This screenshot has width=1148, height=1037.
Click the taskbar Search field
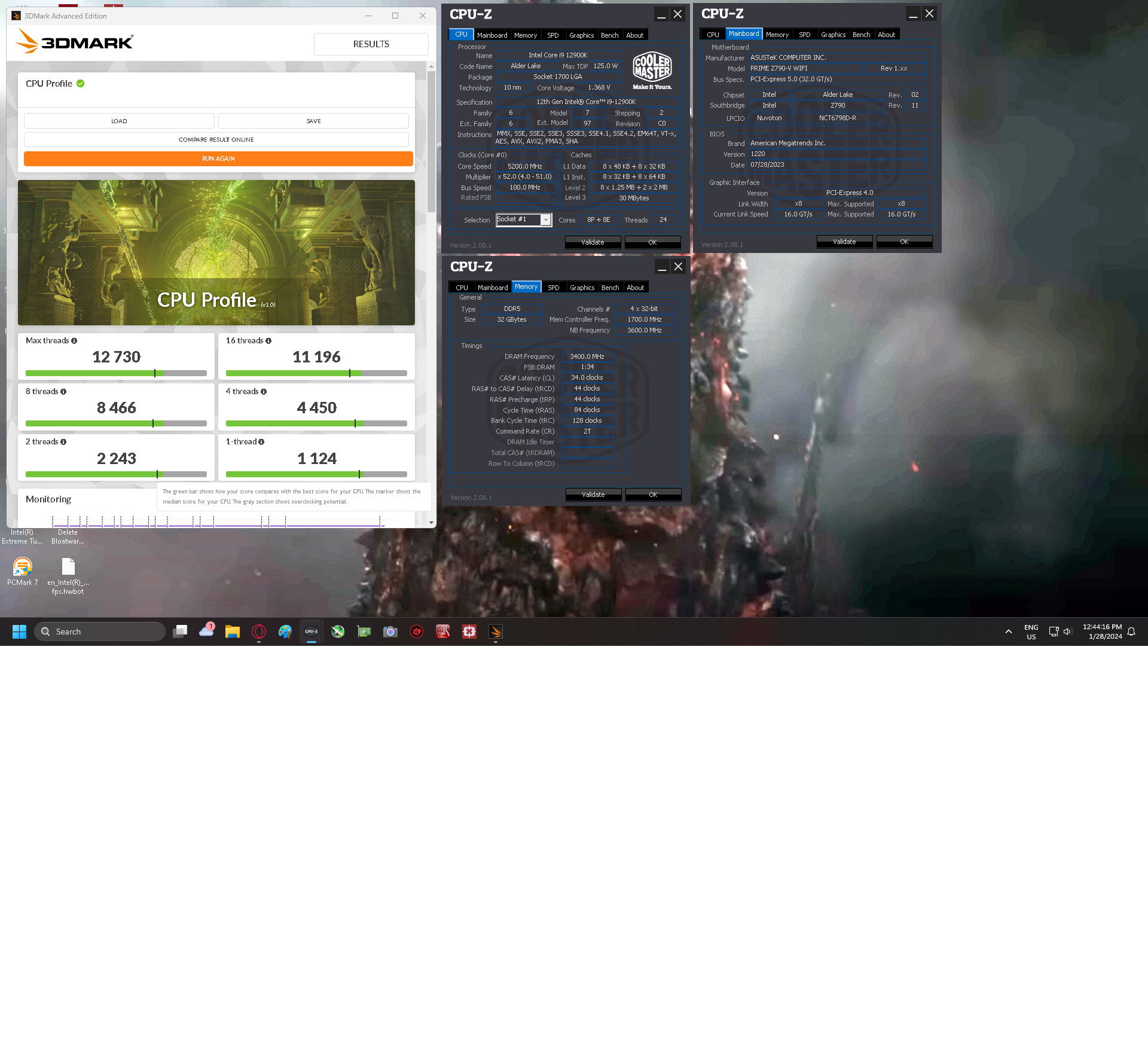click(100, 632)
